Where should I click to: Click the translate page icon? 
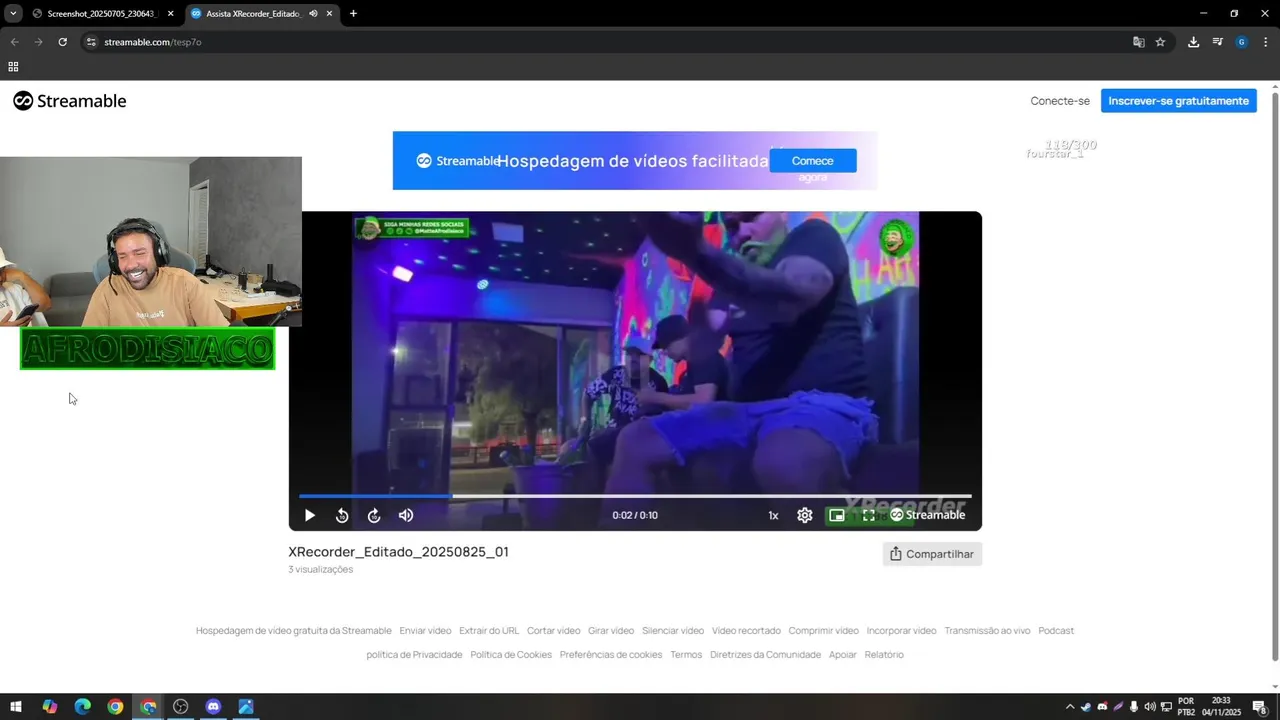(x=1138, y=42)
